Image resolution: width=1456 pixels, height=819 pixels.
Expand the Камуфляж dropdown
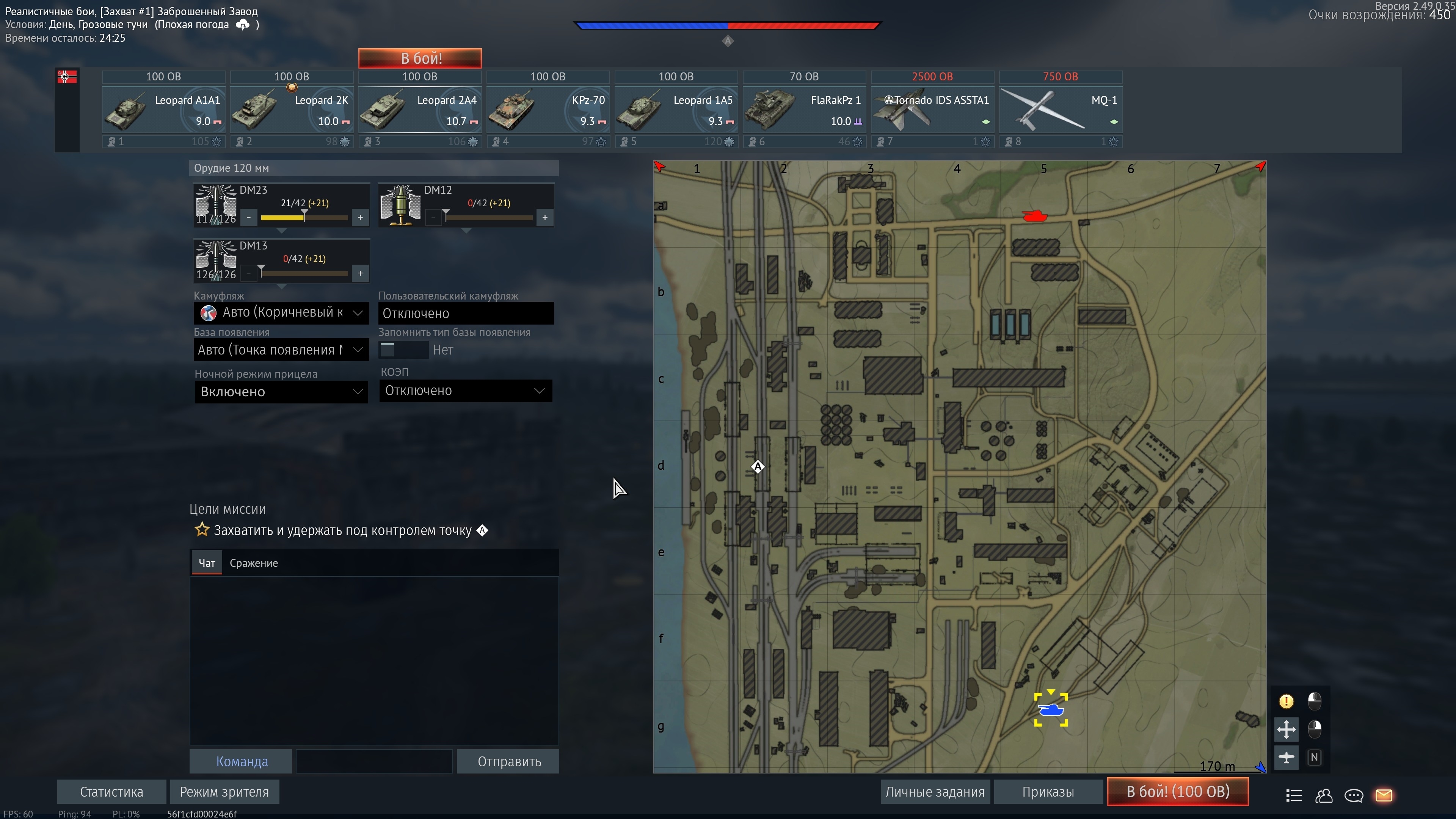tap(281, 312)
